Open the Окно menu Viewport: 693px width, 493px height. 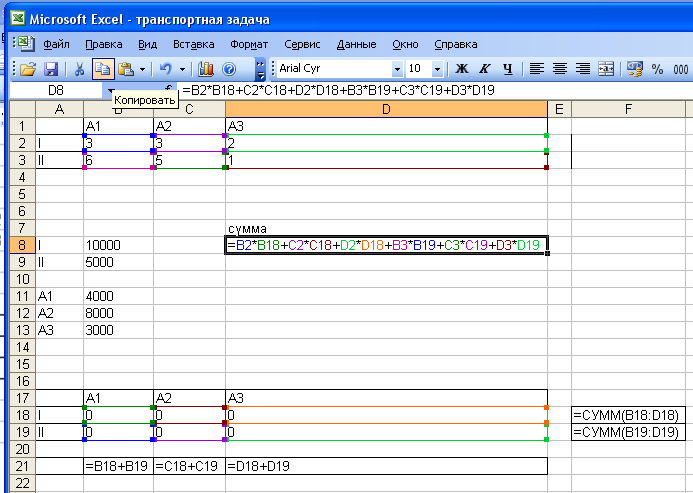405,44
